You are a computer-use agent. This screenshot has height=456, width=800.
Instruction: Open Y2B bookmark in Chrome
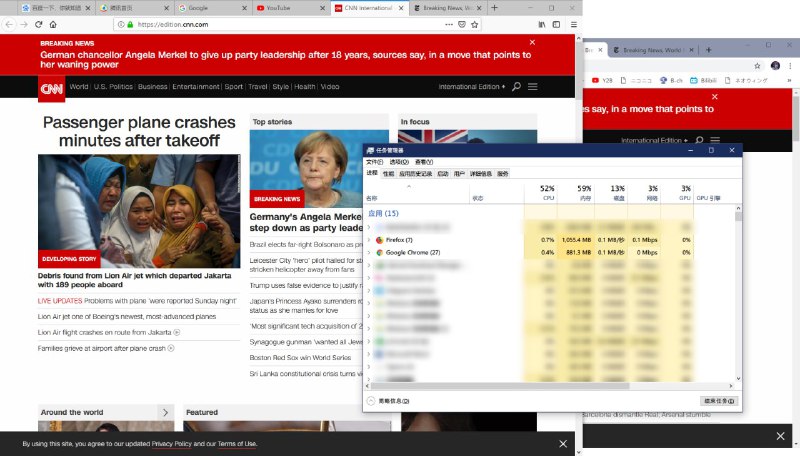(x=602, y=81)
